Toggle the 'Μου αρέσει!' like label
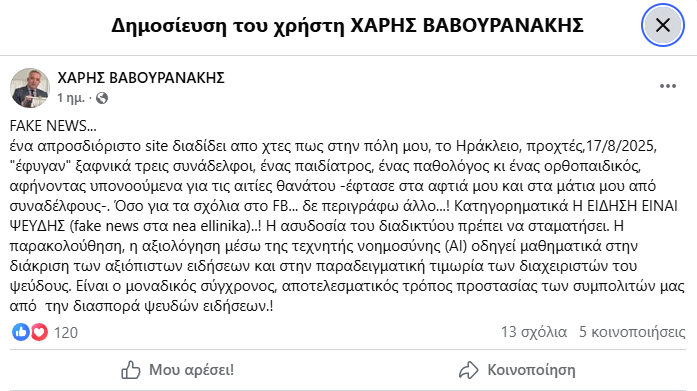This screenshot has height=391, width=697. click(x=191, y=370)
